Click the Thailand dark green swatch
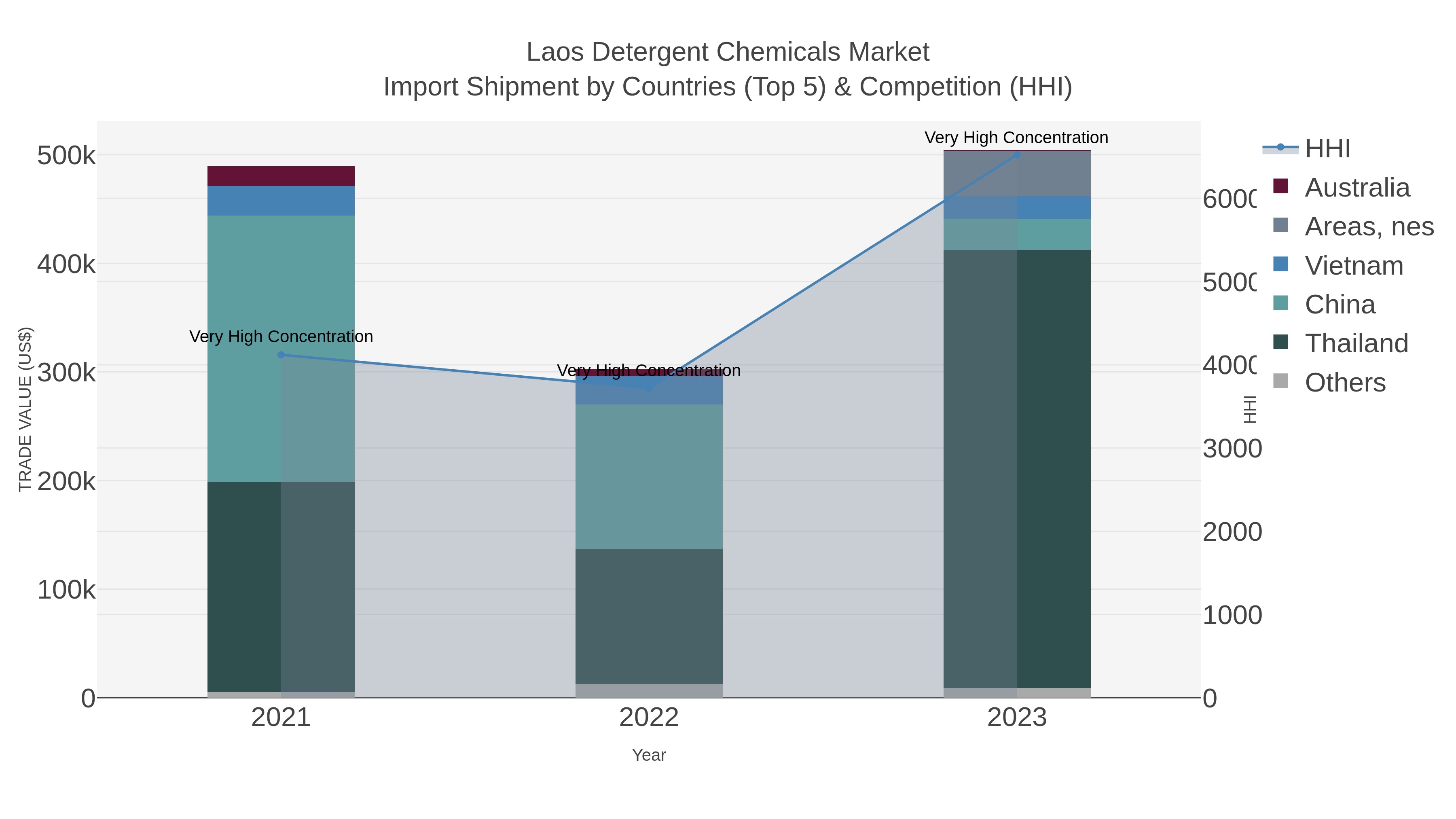This screenshot has width=1456, height=819. point(1280,342)
